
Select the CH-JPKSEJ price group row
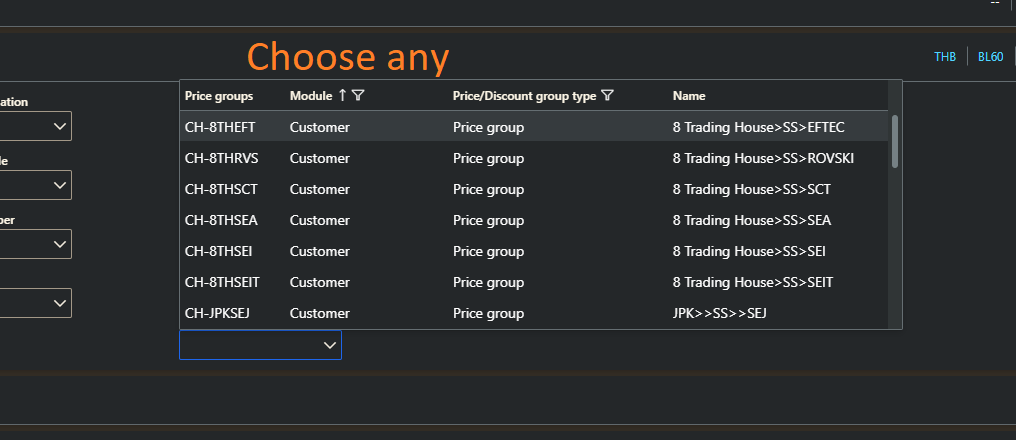point(534,313)
